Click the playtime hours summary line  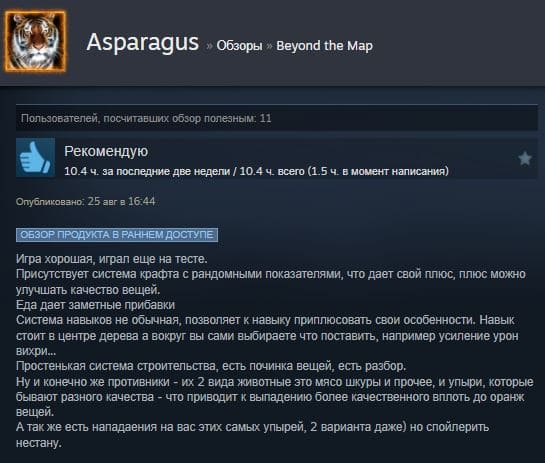(x=256, y=171)
